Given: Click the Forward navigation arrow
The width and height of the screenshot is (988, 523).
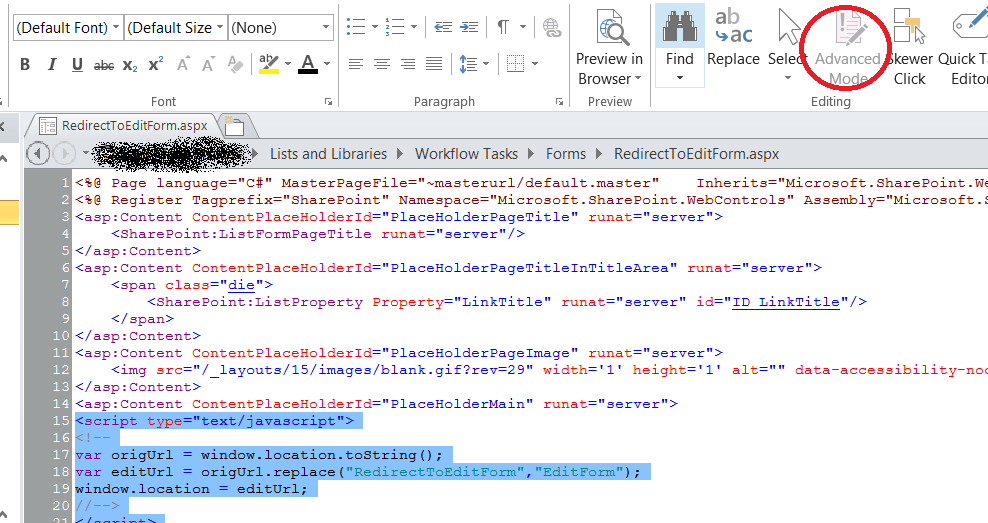Looking at the screenshot, I should (64, 154).
